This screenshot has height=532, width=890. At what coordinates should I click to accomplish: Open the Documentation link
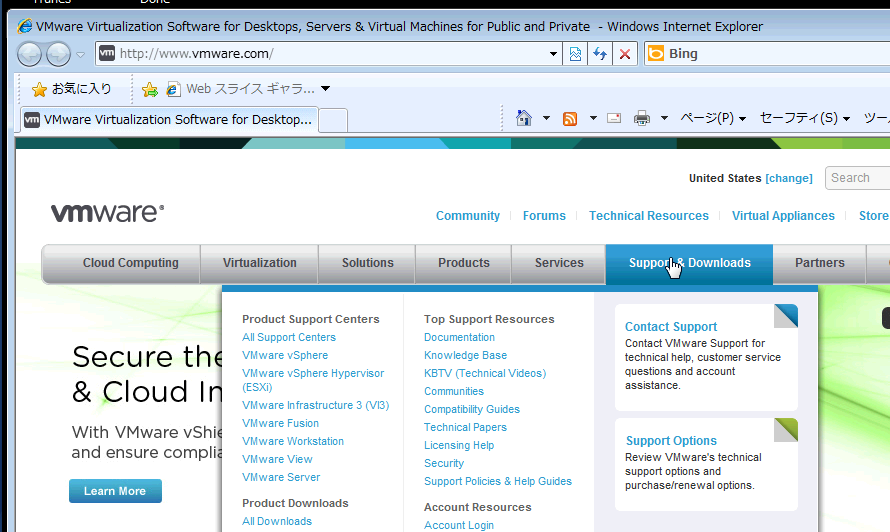[x=459, y=337]
